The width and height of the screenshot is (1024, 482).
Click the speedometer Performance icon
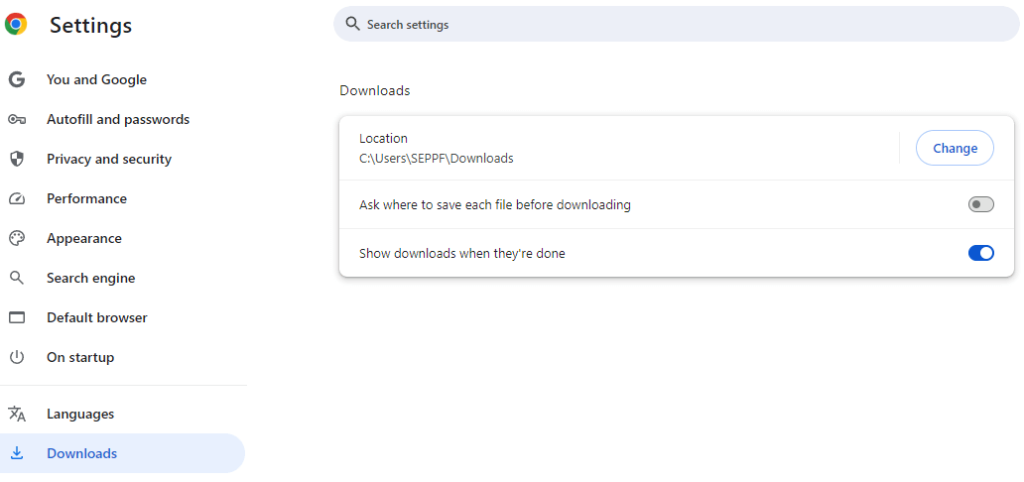16,199
